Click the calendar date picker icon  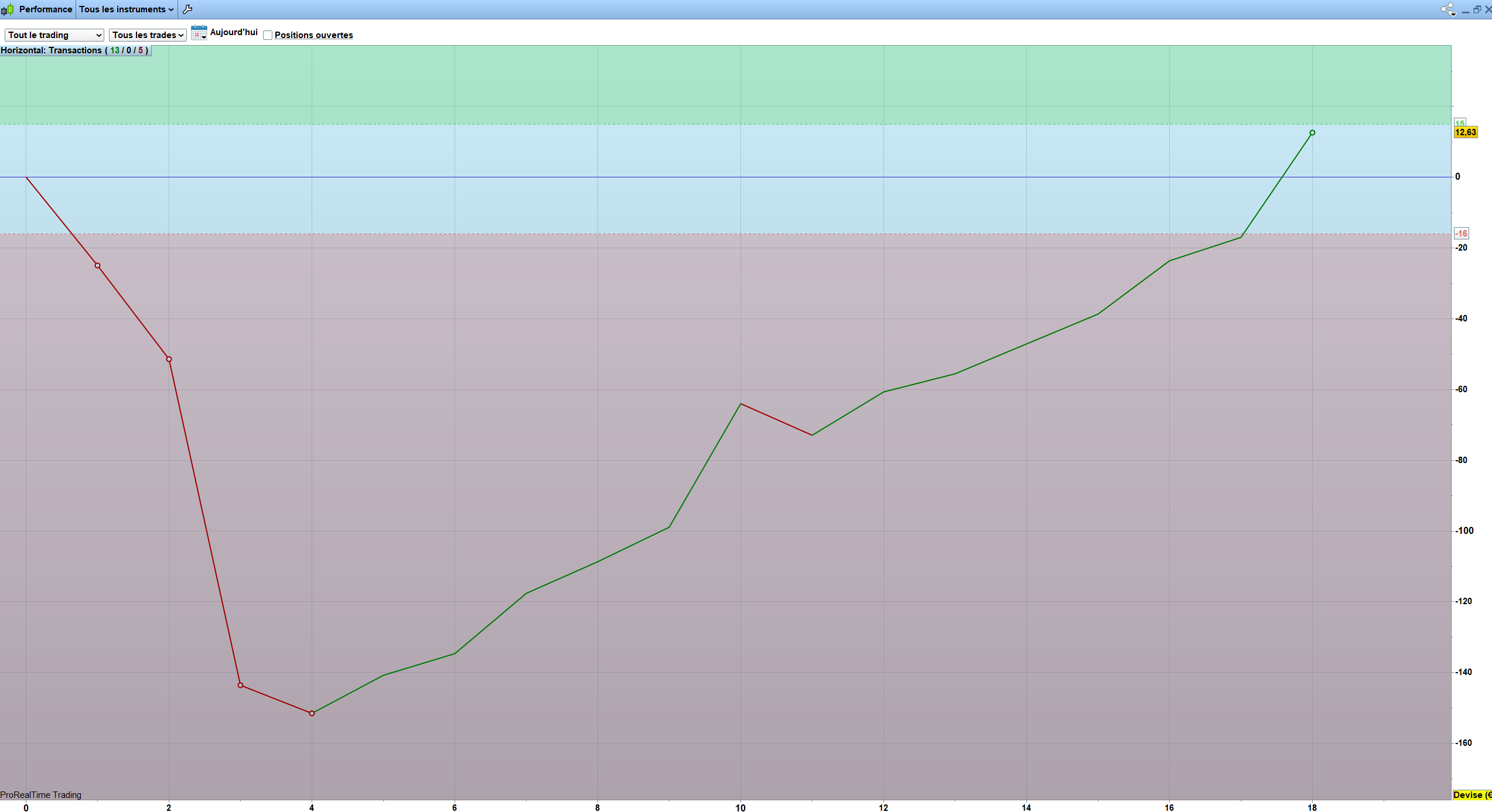coord(199,33)
